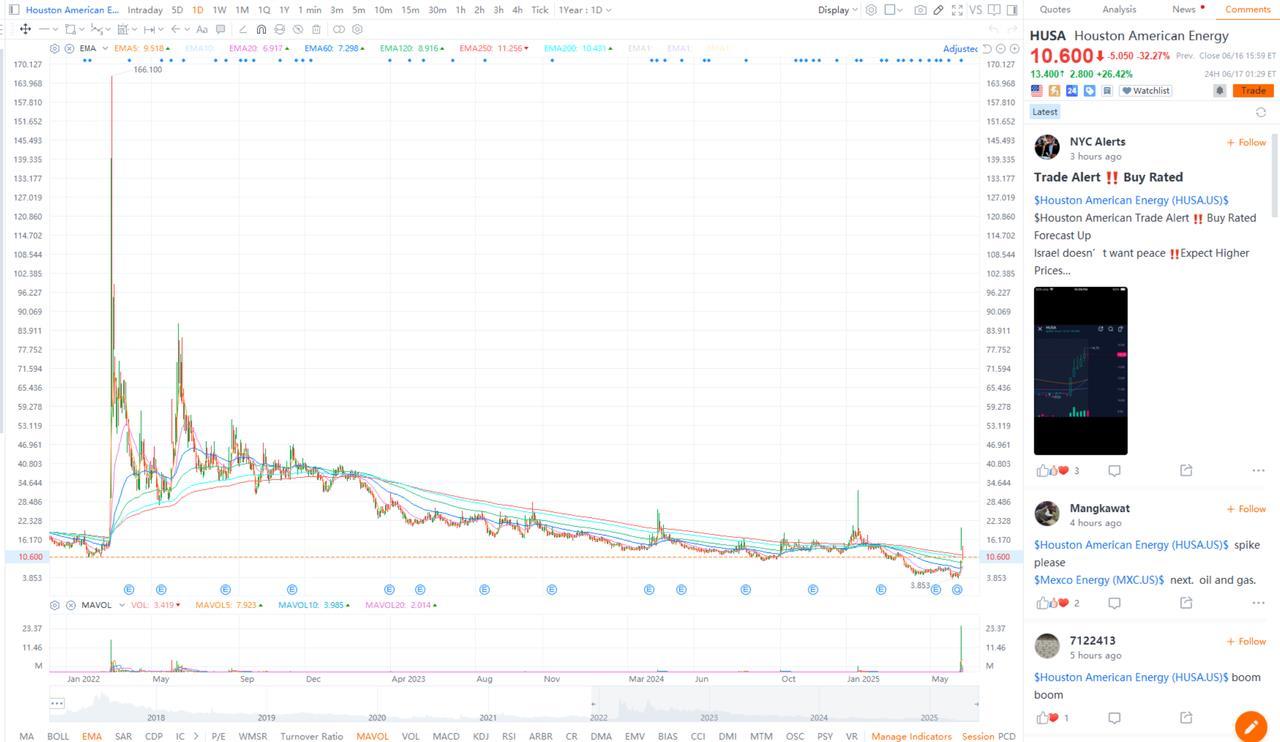Image resolution: width=1280 pixels, height=742 pixels.
Task: Open chart settings gear beside Display
Action: 871,10
